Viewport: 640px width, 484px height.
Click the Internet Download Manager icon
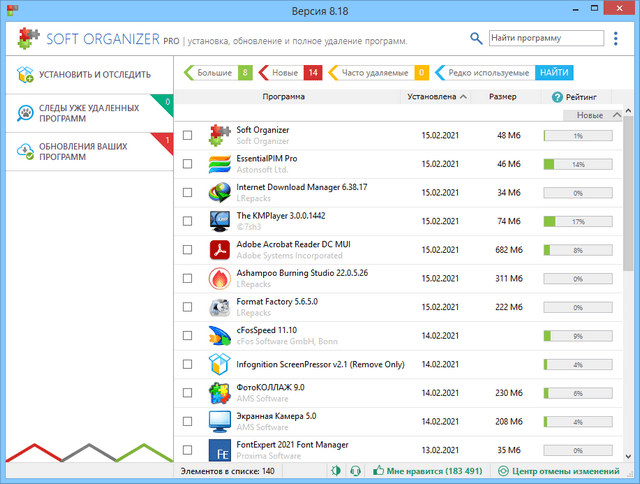coord(220,193)
